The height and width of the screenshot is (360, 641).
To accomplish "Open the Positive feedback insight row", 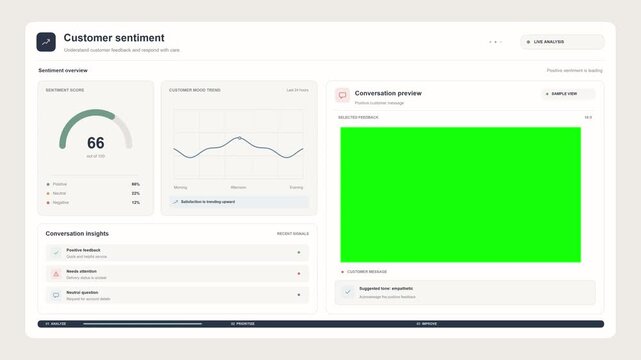I will pyautogui.click(x=177, y=253).
